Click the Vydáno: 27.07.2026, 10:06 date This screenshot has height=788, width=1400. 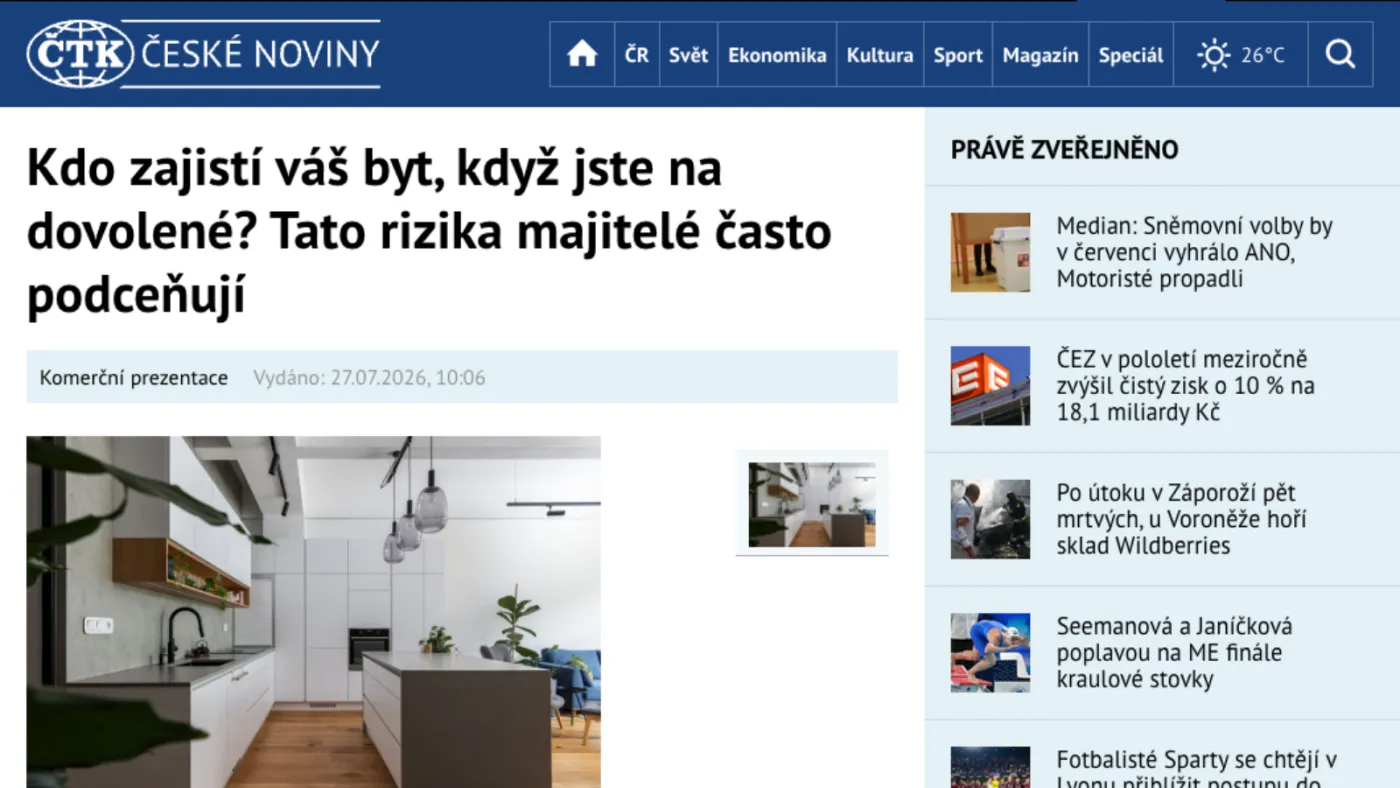369,378
